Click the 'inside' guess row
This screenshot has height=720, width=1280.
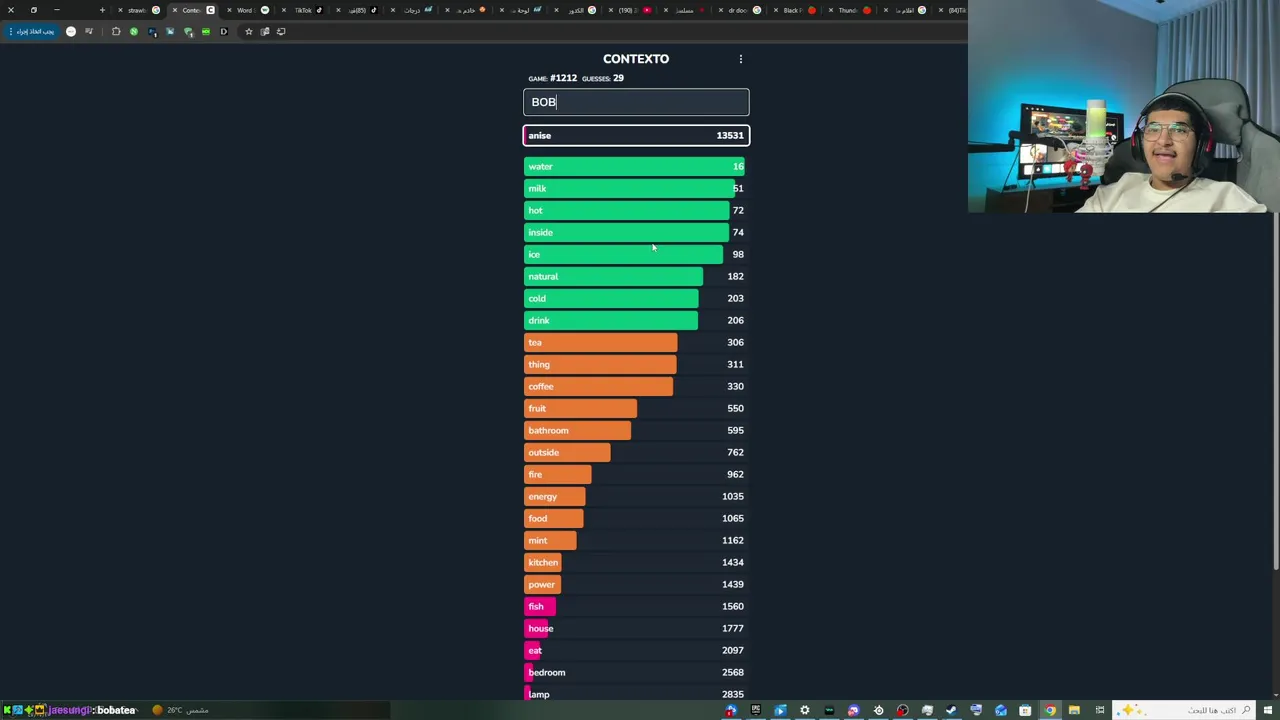pyautogui.click(x=636, y=233)
